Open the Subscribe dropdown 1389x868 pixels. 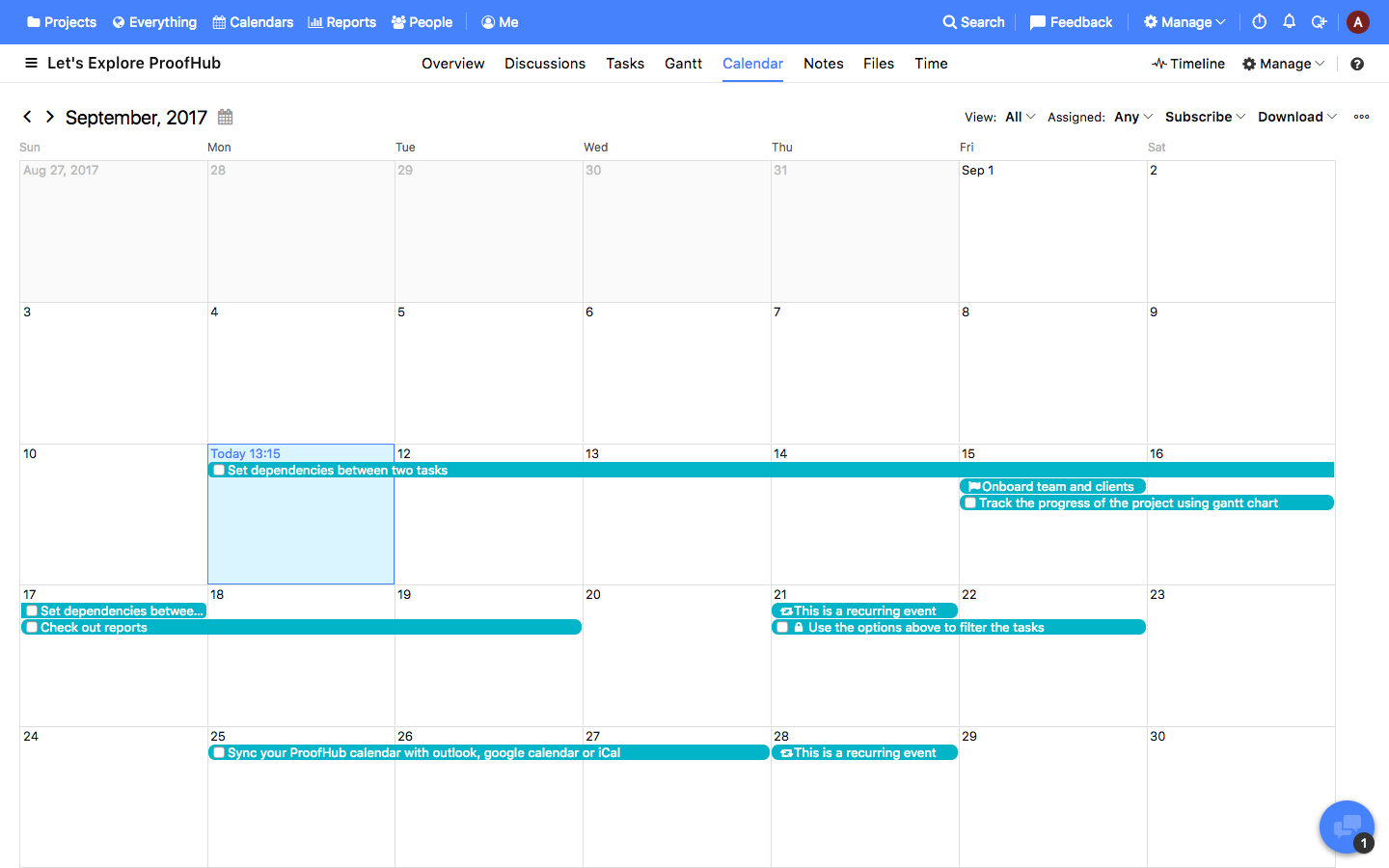1206,117
